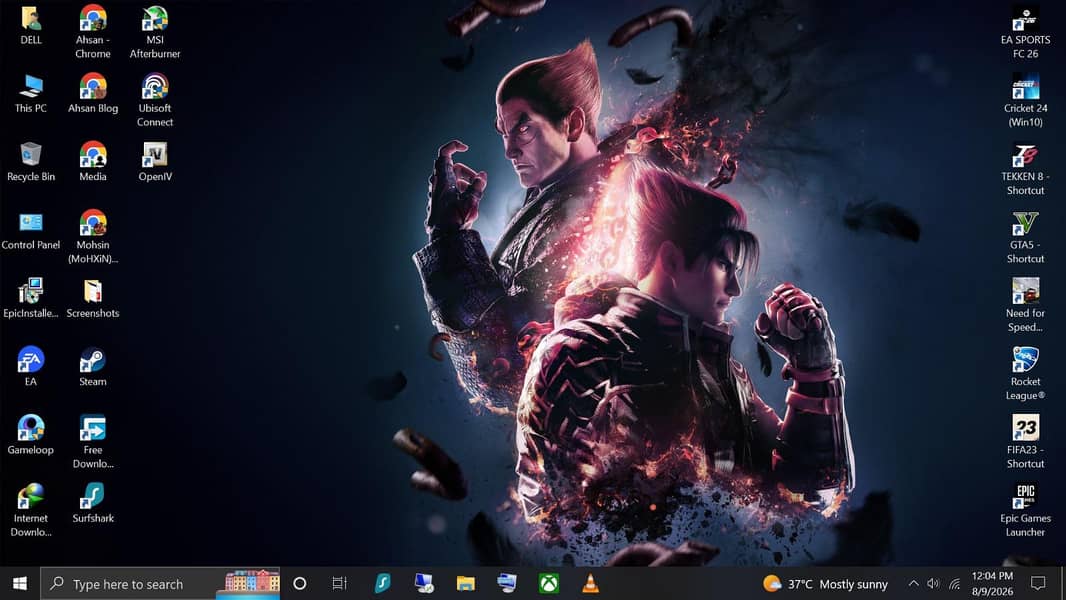Show hidden system tray icons
Screen dimensions: 1066x600
pyautogui.click(x=914, y=584)
